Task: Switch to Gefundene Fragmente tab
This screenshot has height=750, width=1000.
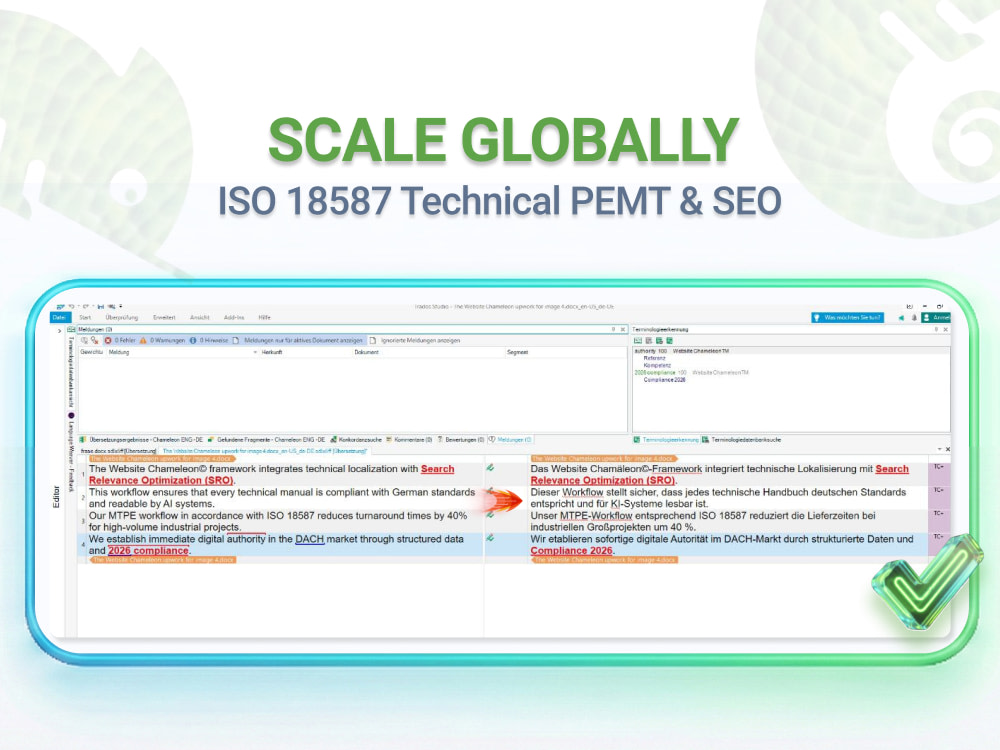Action: click(x=267, y=439)
